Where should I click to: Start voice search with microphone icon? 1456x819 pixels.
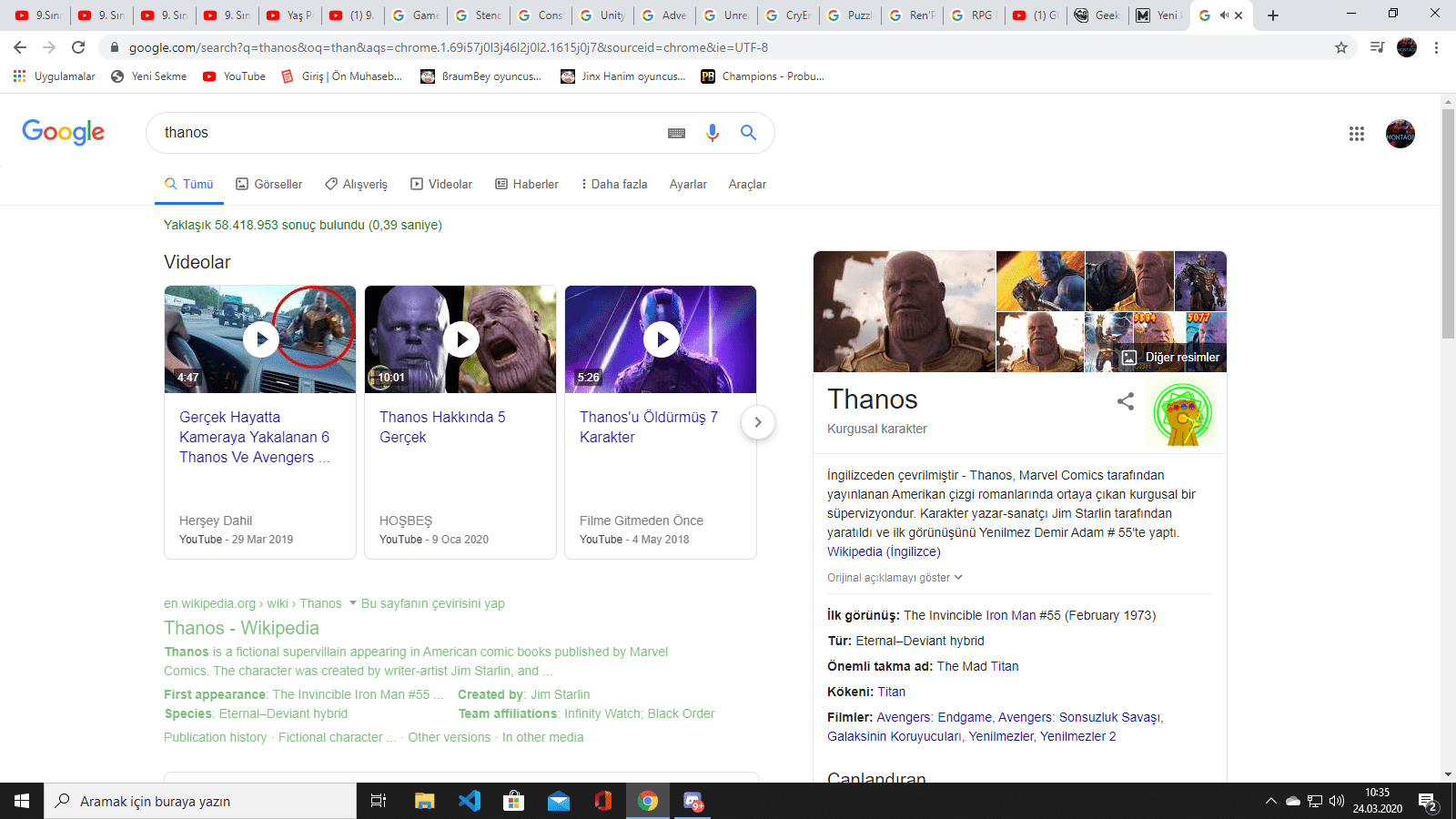[x=713, y=133]
